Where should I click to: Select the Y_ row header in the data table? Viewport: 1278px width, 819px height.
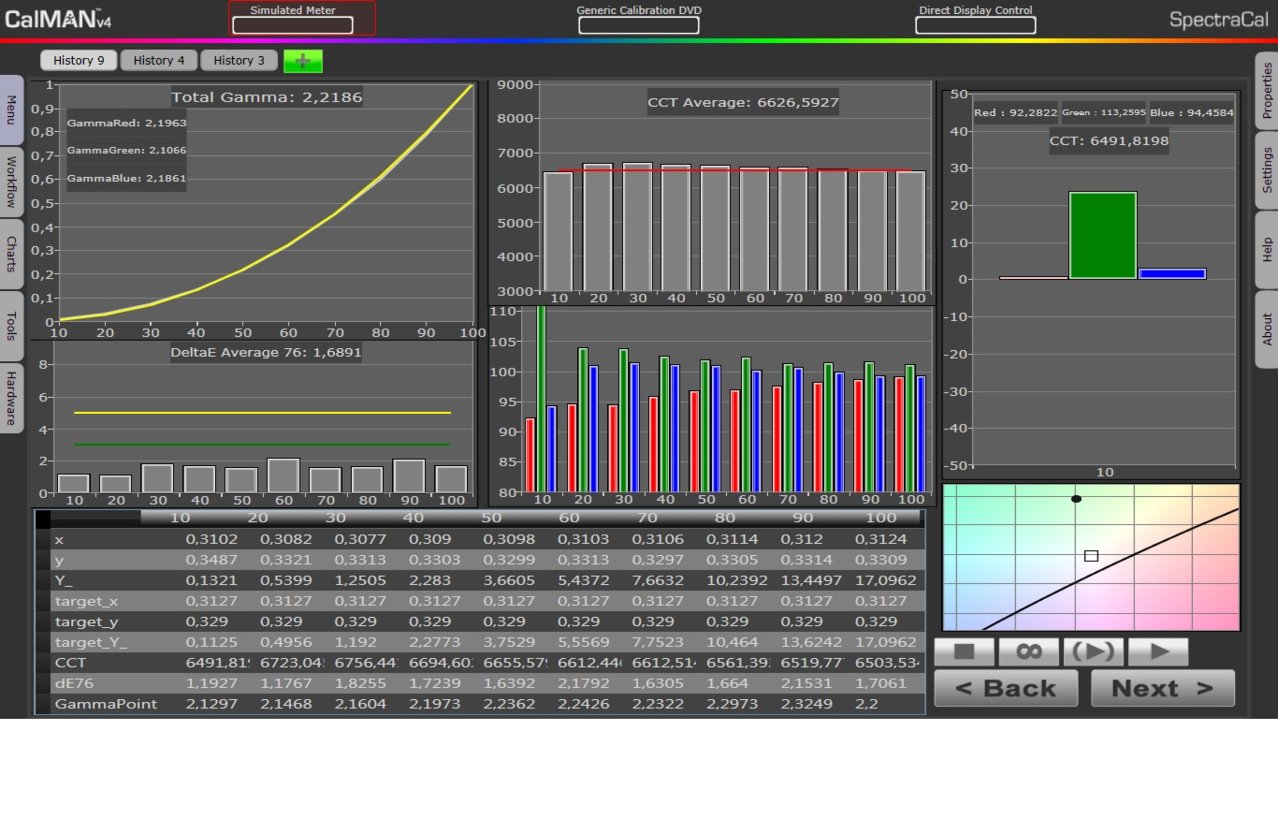click(64, 580)
